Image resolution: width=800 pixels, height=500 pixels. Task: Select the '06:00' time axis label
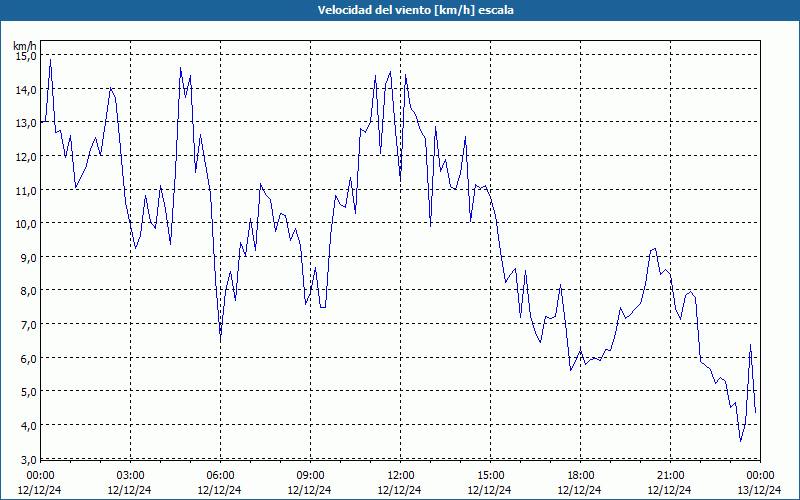[220, 476]
